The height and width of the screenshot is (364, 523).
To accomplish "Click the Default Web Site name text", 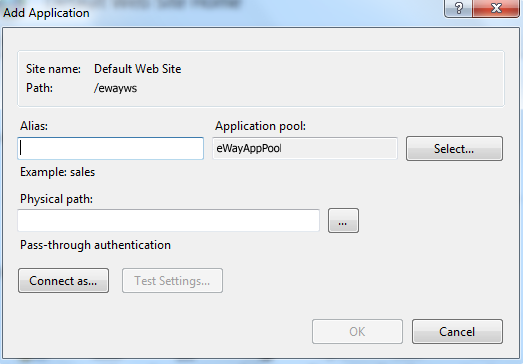I will 138,69.
